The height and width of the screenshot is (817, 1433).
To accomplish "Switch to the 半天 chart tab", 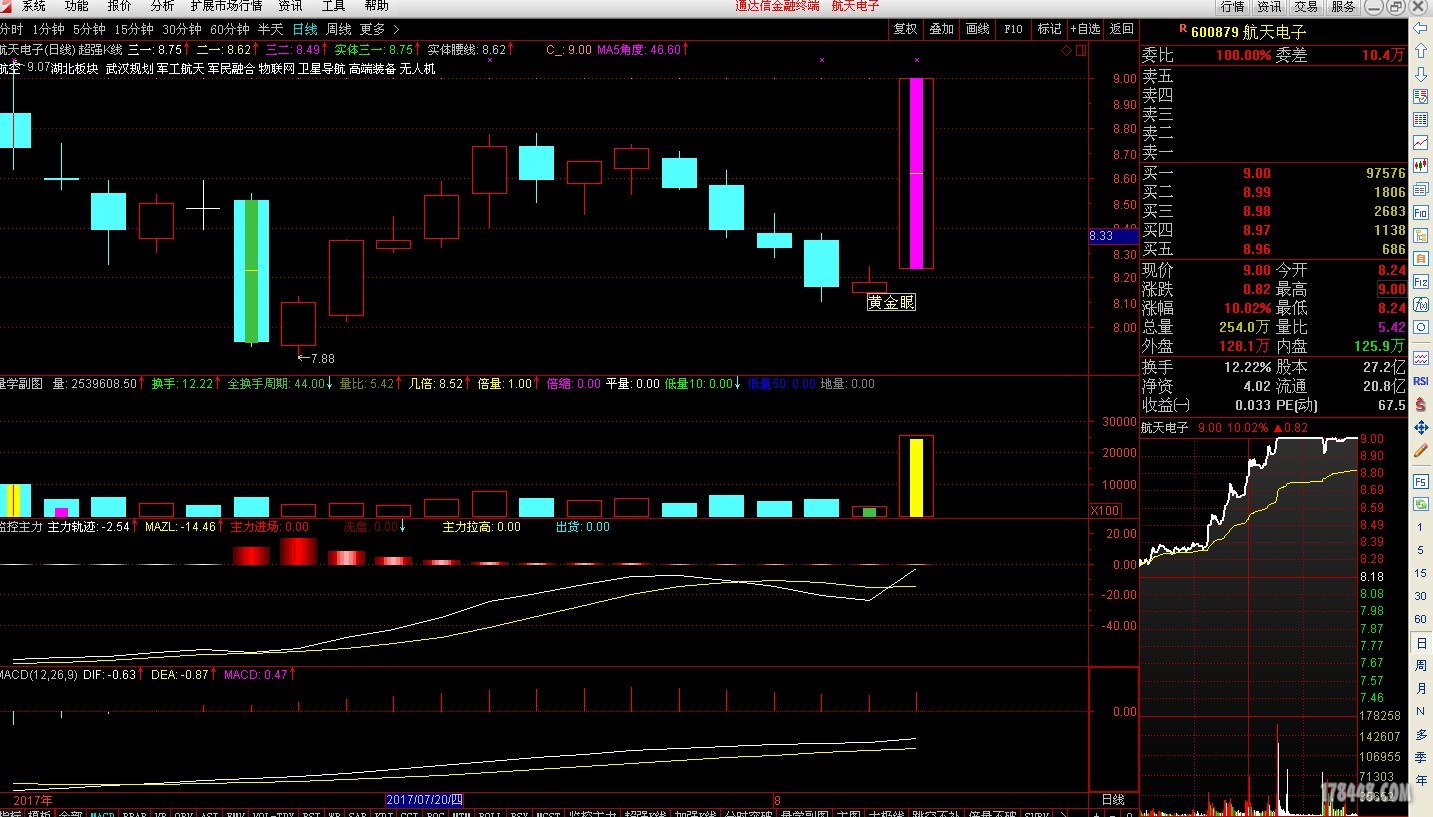I will coord(270,29).
